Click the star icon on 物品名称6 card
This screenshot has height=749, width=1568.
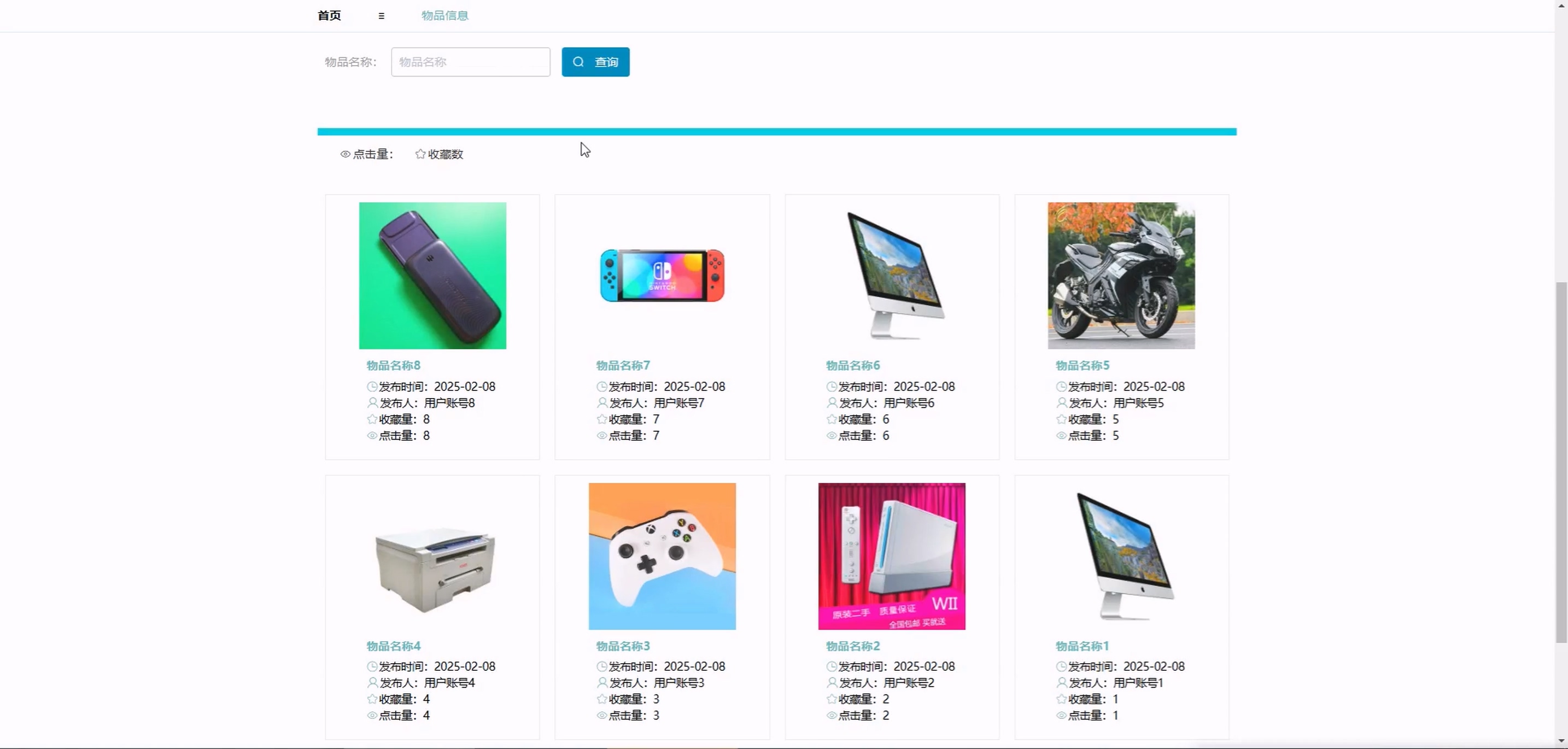tap(832, 419)
